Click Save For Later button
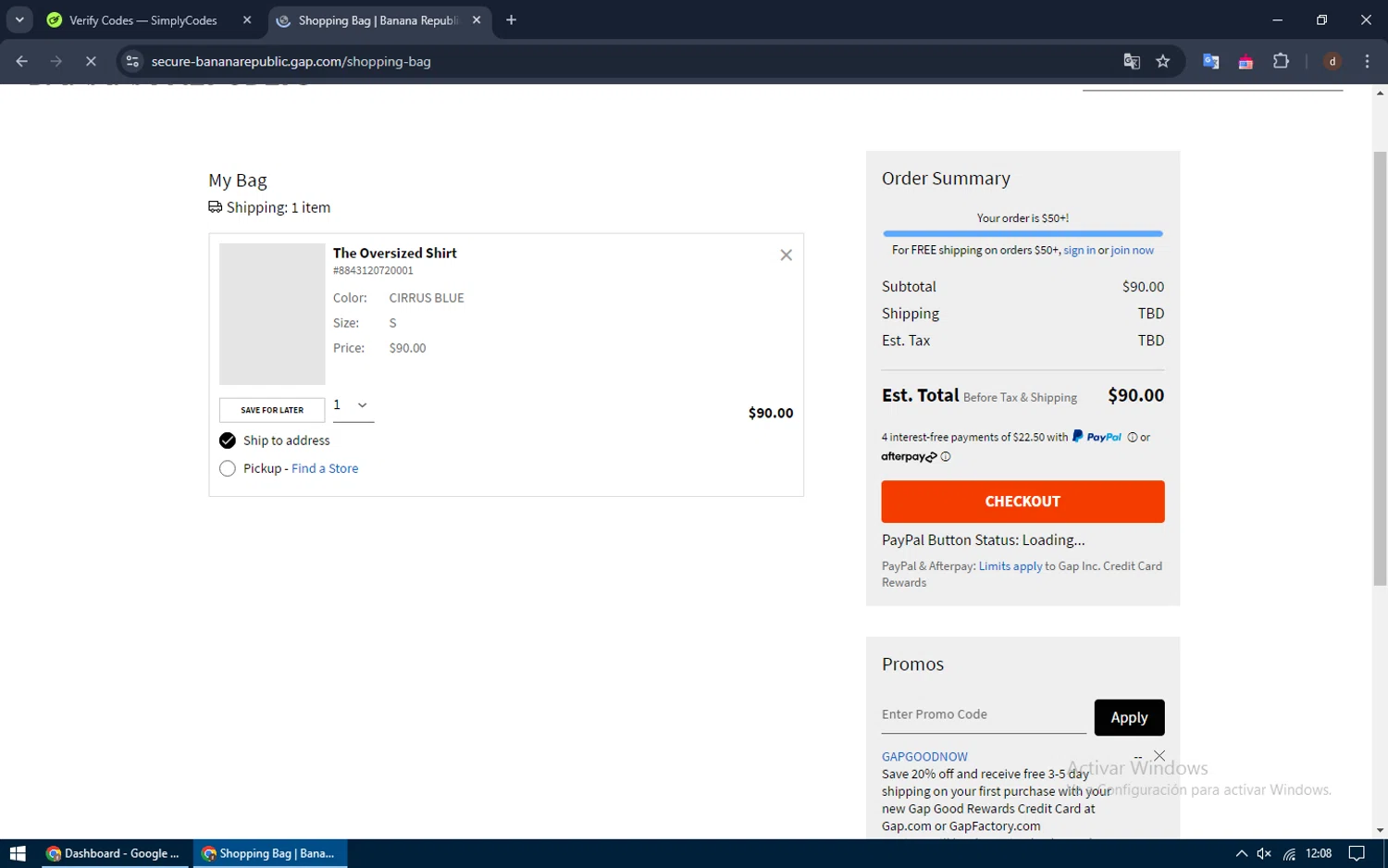Screen dimensions: 1388x868 click(272, 410)
